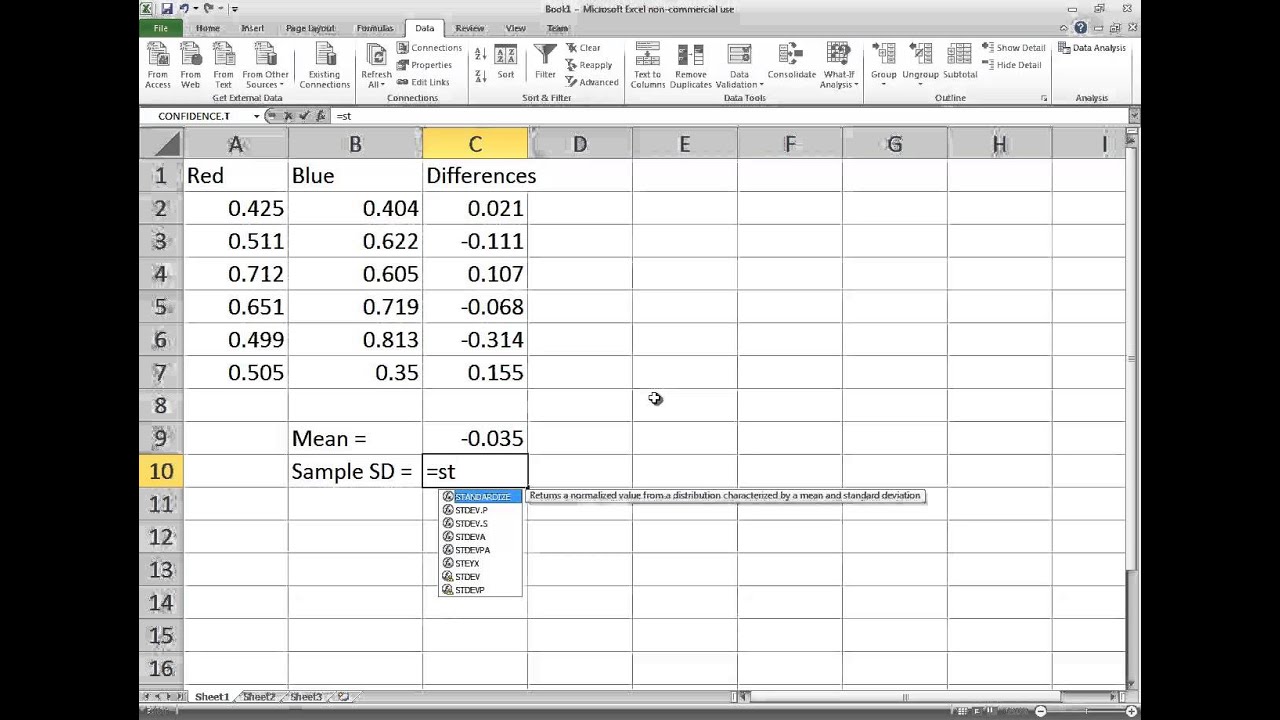The height and width of the screenshot is (720, 1280).
Task: Select column D header
Action: 580,145
